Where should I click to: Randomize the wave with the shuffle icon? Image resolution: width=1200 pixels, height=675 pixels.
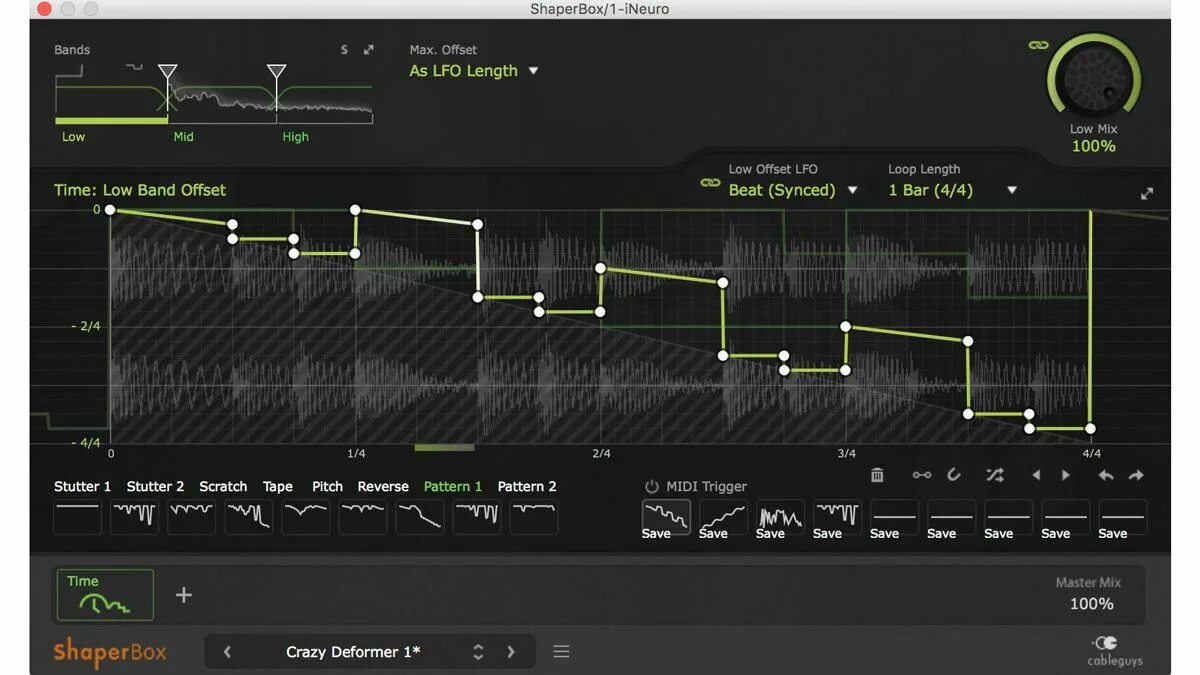[994, 475]
